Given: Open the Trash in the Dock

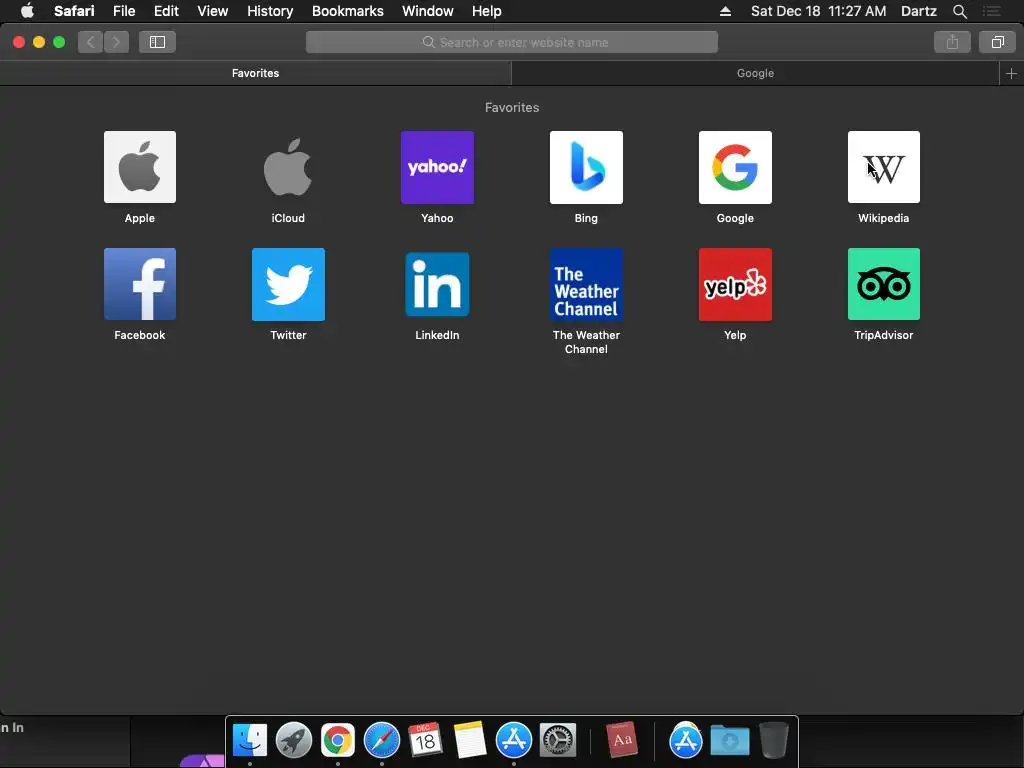Looking at the screenshot, I should point(774,740).
